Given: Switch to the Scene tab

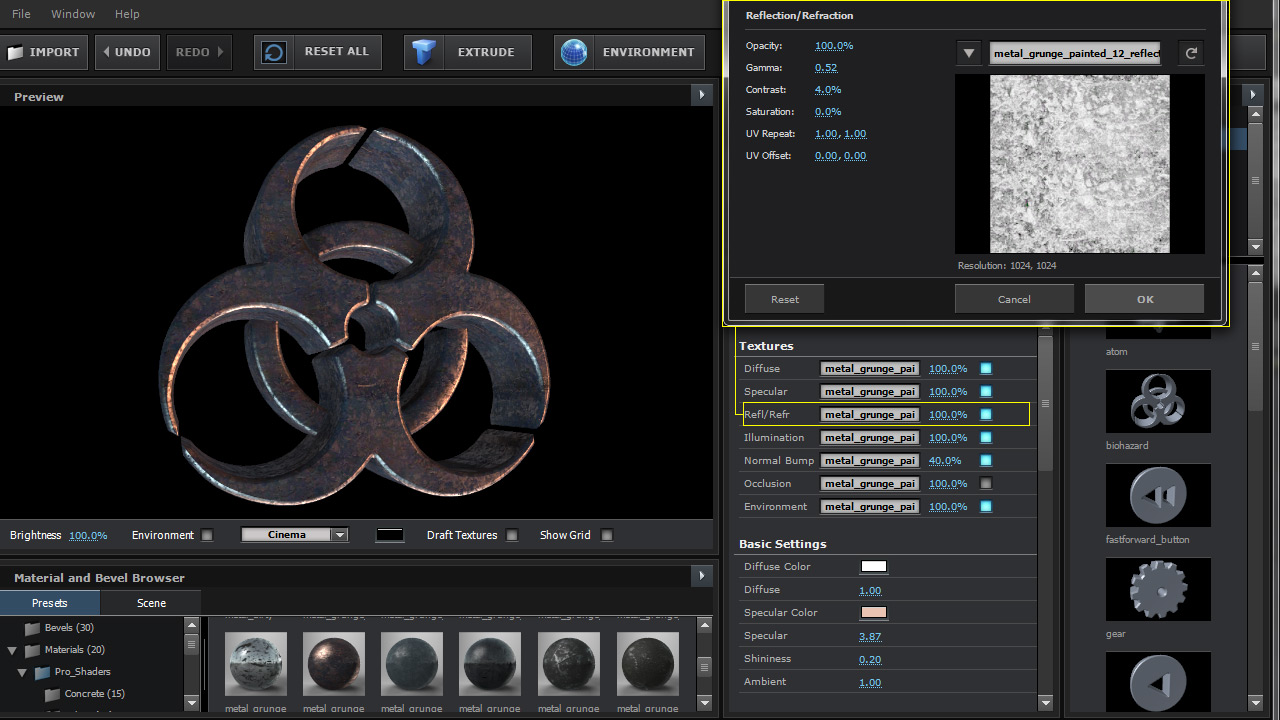Looking at the screenshot, I should click(x=151, y=603).
